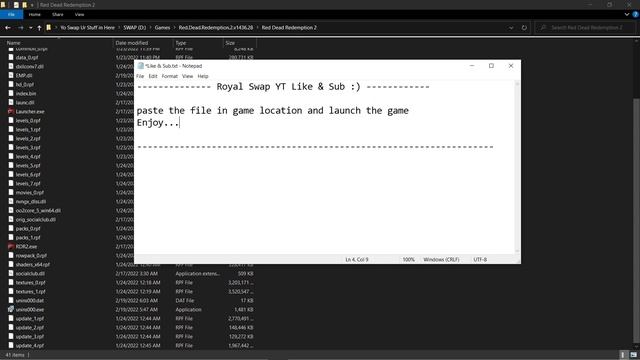Click inside Notepad text area after Enjoy...

click(x=180, y=122)
